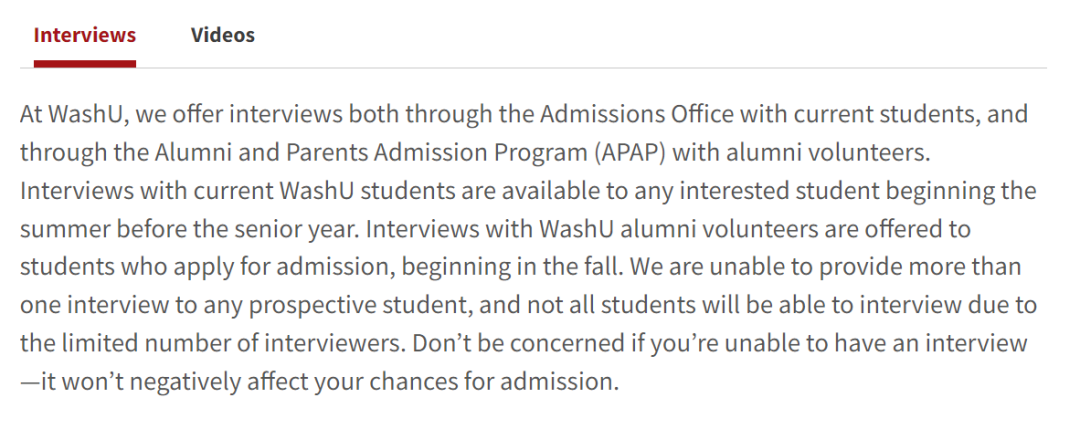Click the words "senior year" in the paragraph
1080x429 pixels.
301,229
